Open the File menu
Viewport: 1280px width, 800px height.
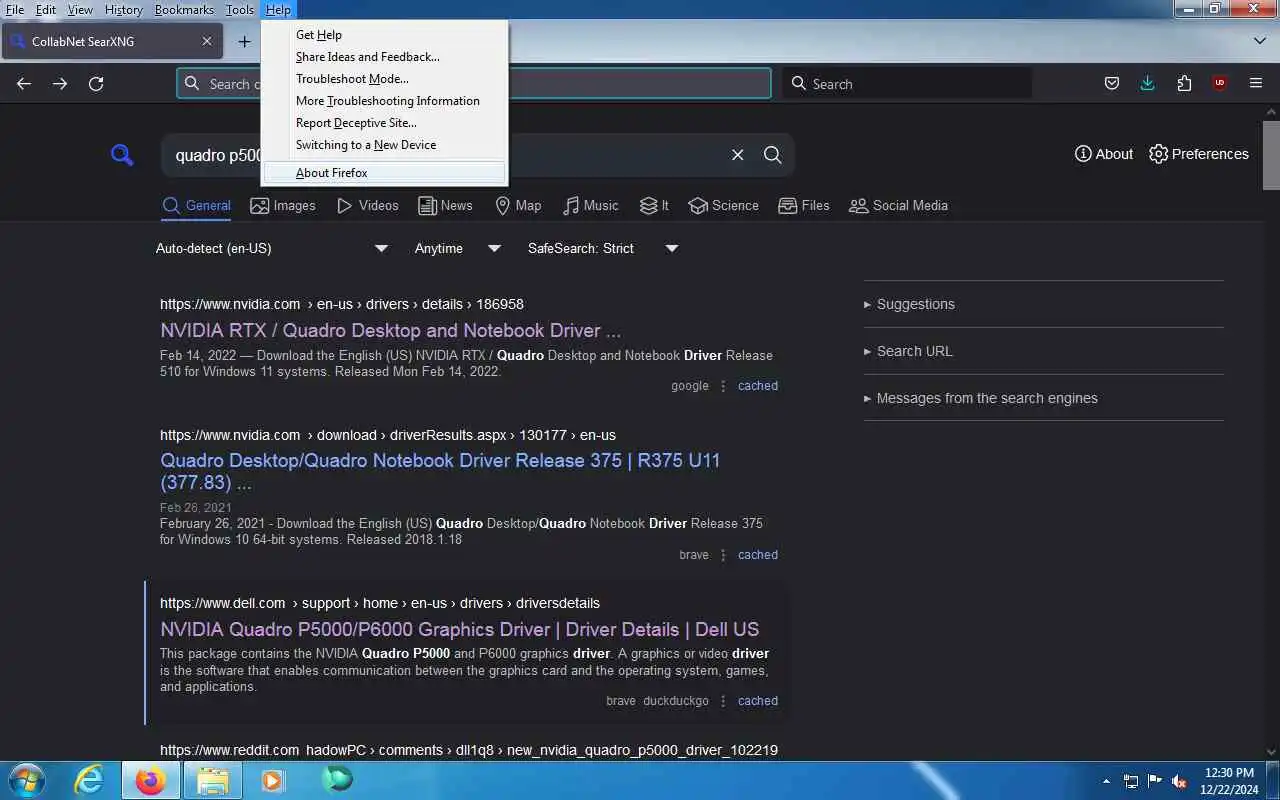pyautogui.click(x=15, y=10)
